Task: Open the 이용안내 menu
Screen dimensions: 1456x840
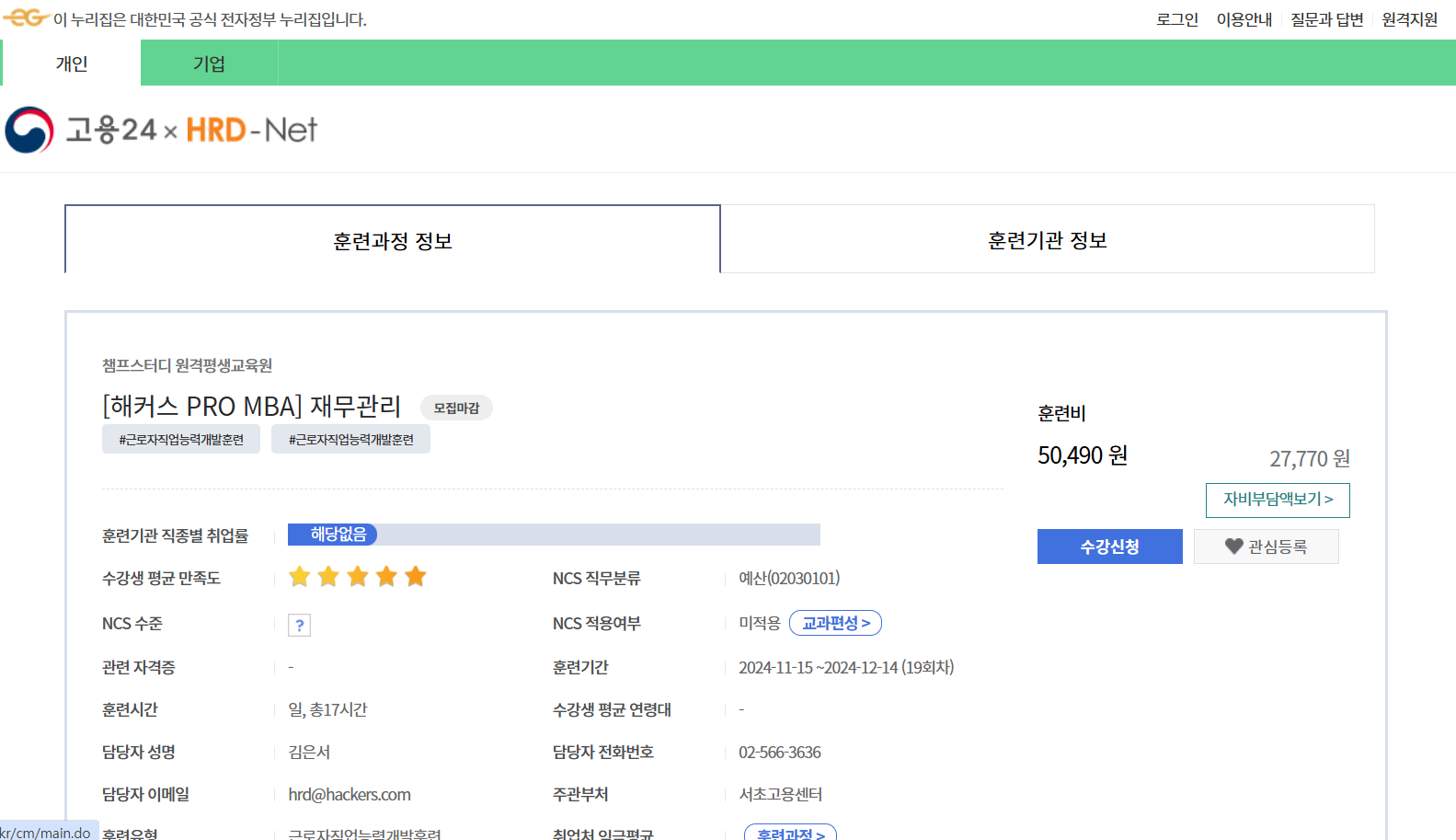Action: point(1244,19)
